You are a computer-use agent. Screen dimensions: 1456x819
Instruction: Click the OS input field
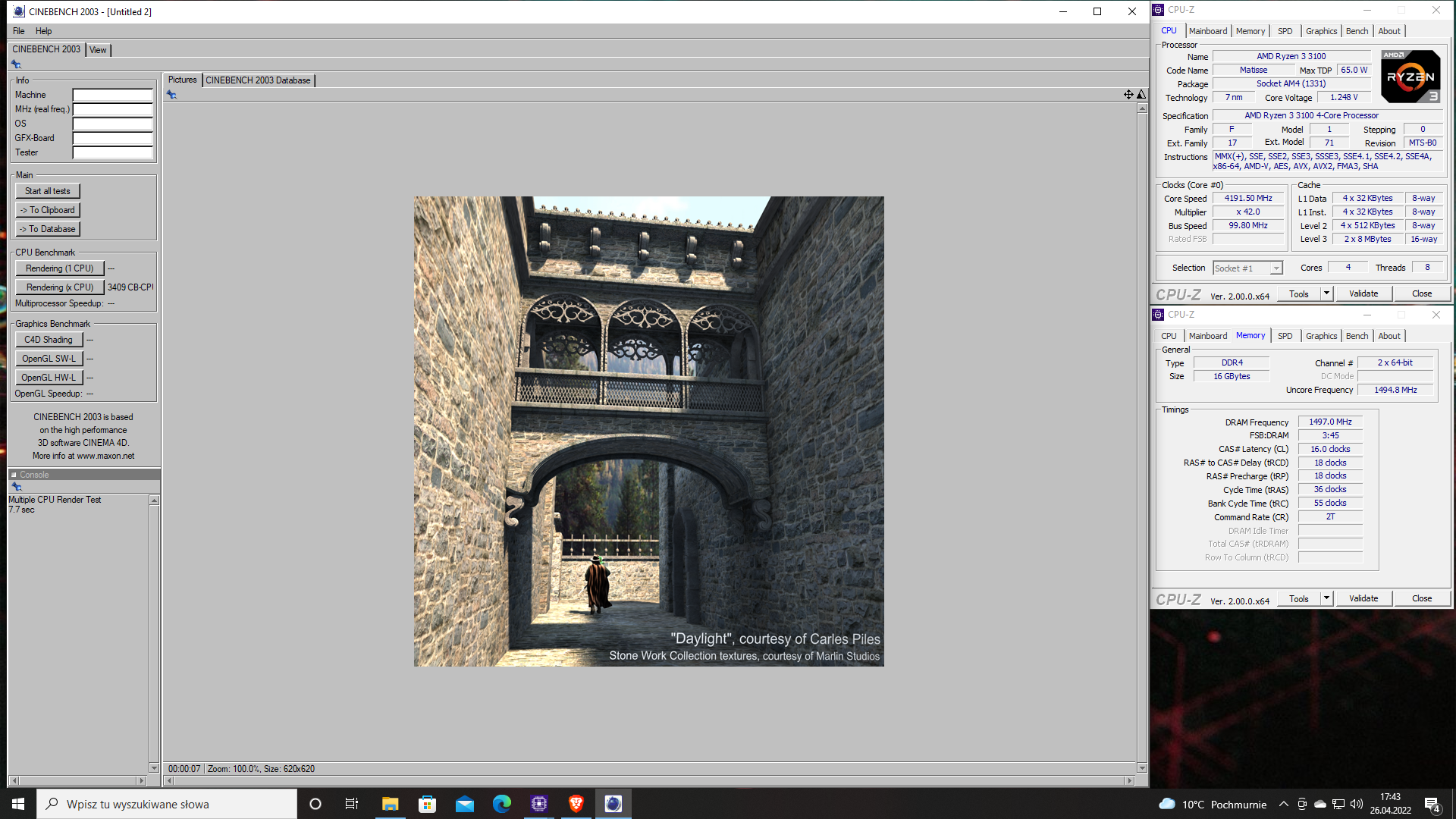tap(112, 124)
